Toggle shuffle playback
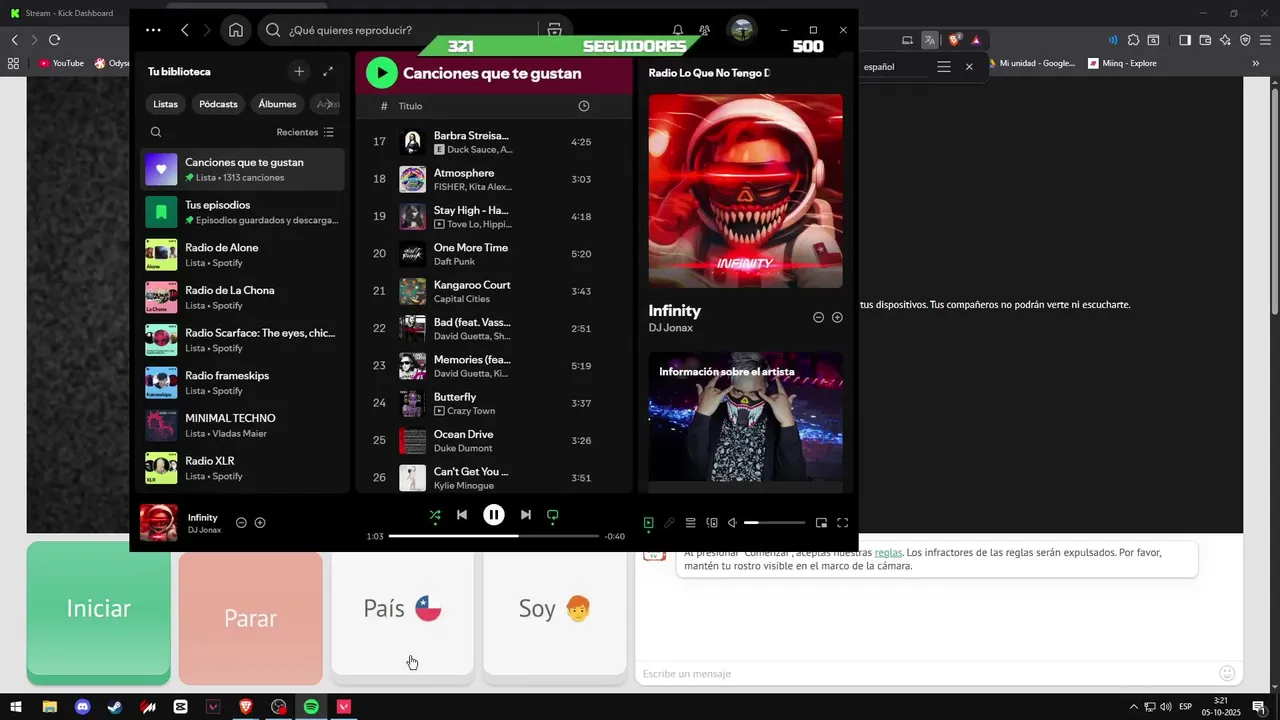 (435, 515)
